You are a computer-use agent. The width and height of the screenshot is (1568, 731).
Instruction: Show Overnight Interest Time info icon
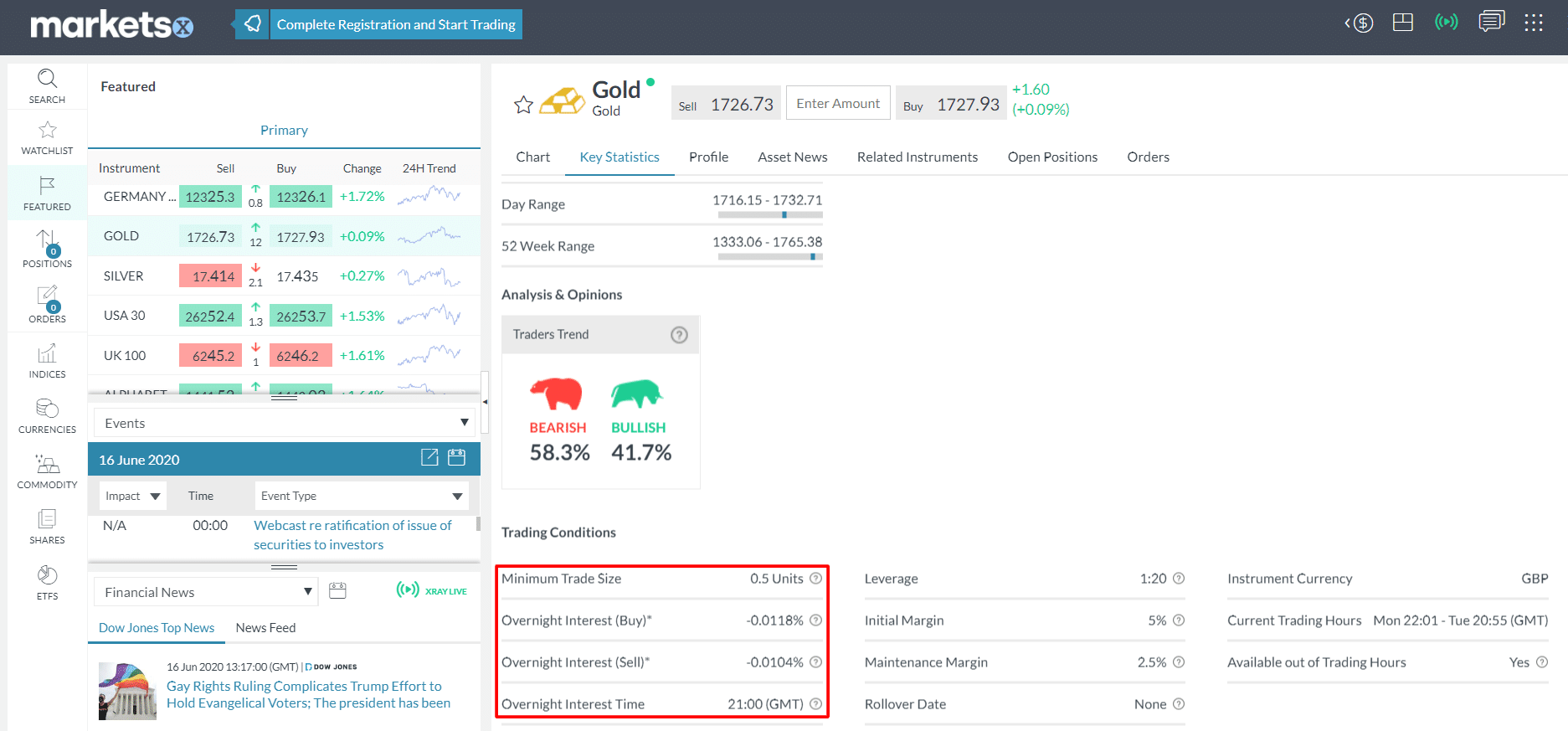coord(815,703)
